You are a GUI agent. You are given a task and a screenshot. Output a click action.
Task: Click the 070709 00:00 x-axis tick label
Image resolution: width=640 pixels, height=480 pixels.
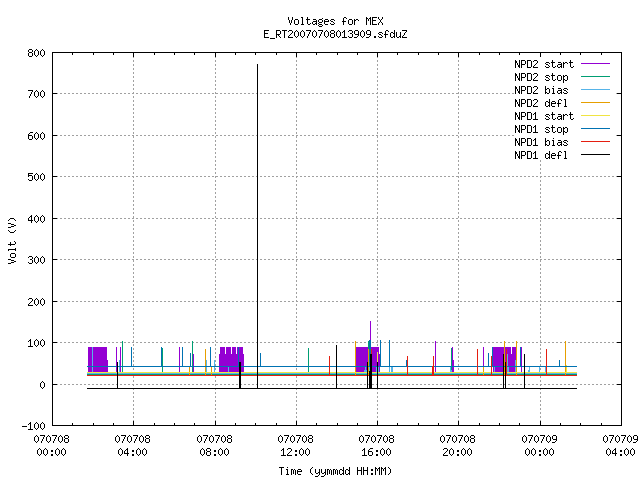coord(540,445)
